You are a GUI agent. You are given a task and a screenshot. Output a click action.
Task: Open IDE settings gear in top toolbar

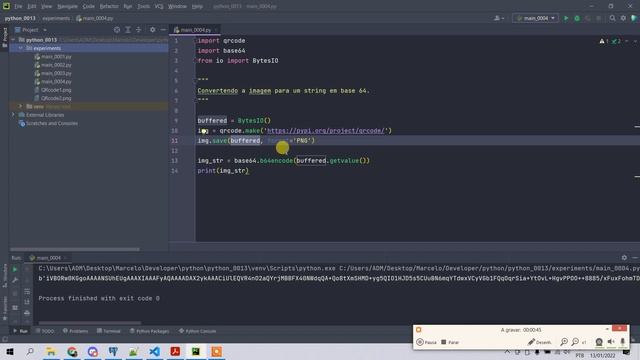point(623,18)
